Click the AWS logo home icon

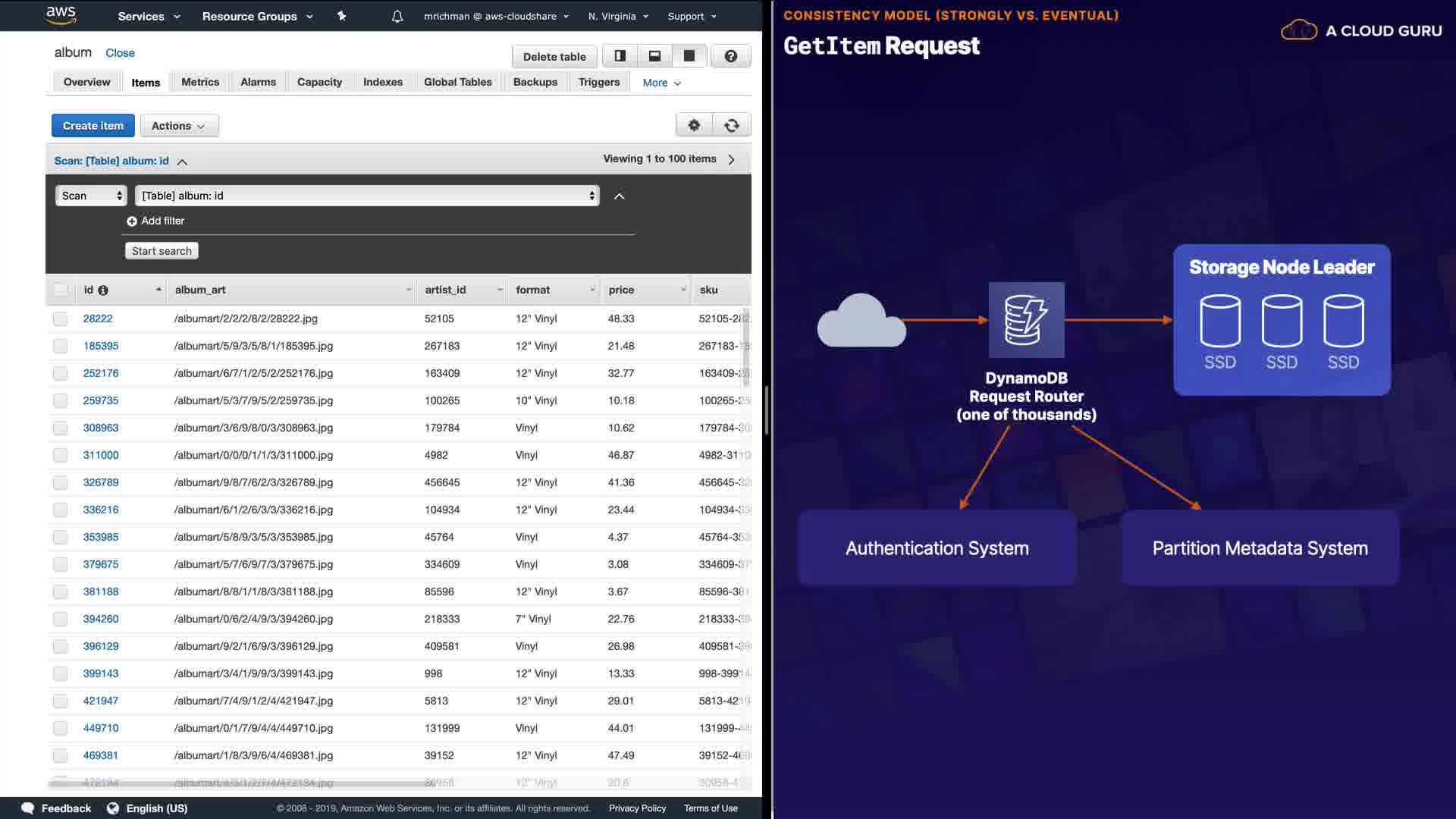click(61, 15)
